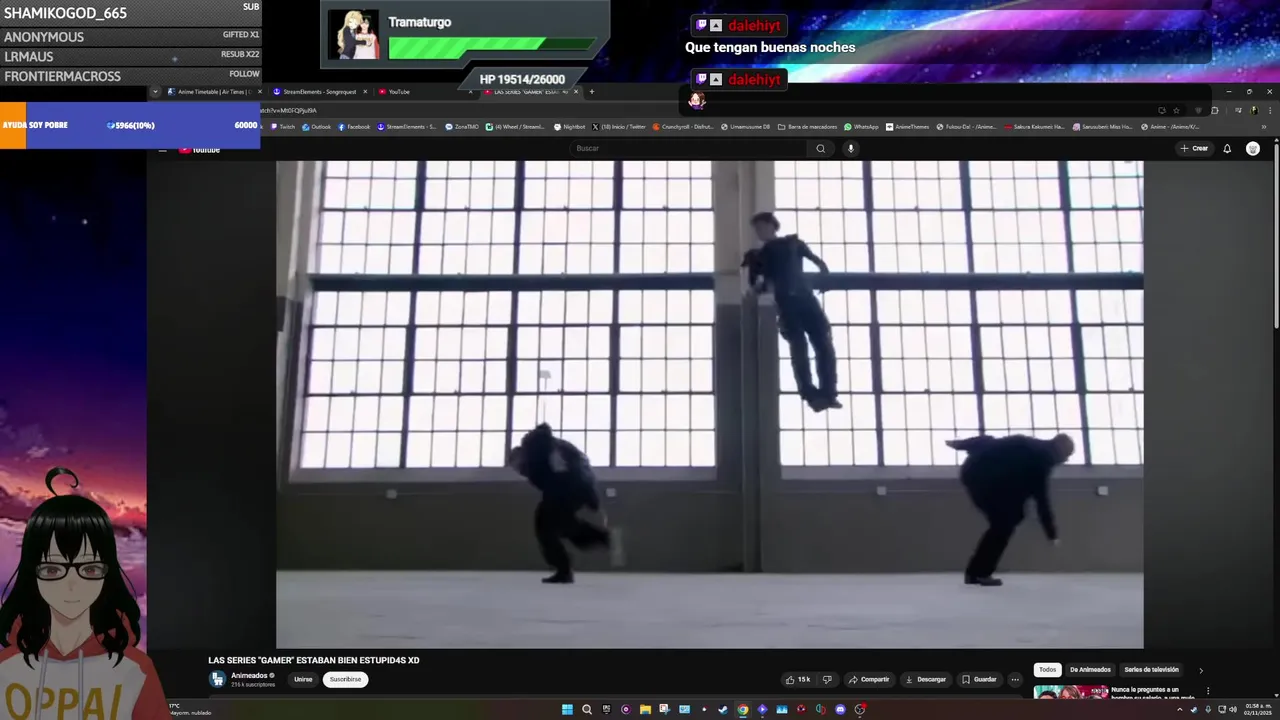This screenshot has width=1280, height=720.
Task: Open the Crunchyroll bookmark
Action: pos(683,127)
